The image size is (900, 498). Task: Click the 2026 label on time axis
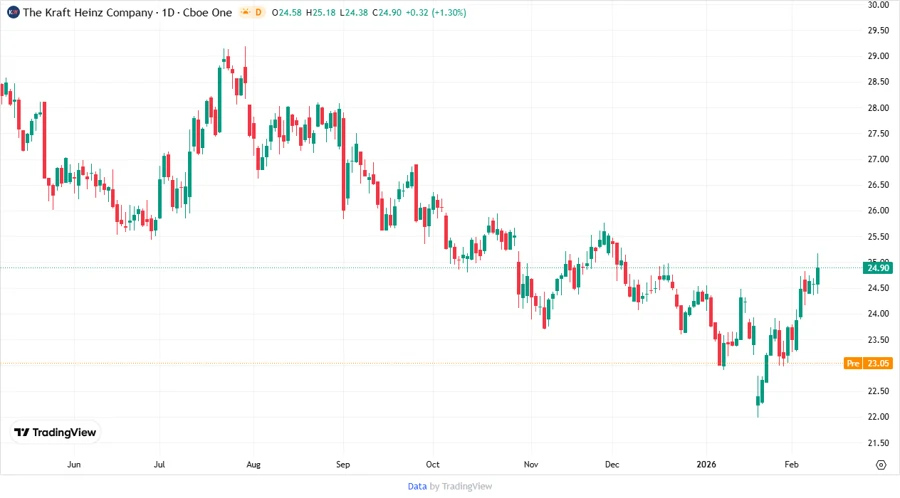click(x=706, y=464)
